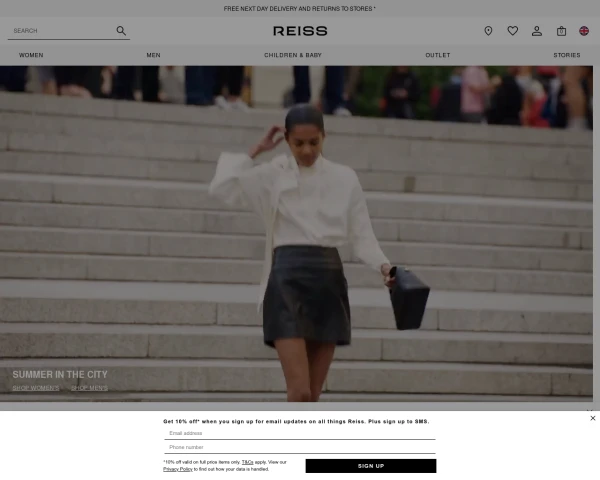This screenshot has height=480, width=600.
Task: Change region via UK flag icon
Action: (x=584, y=31)
